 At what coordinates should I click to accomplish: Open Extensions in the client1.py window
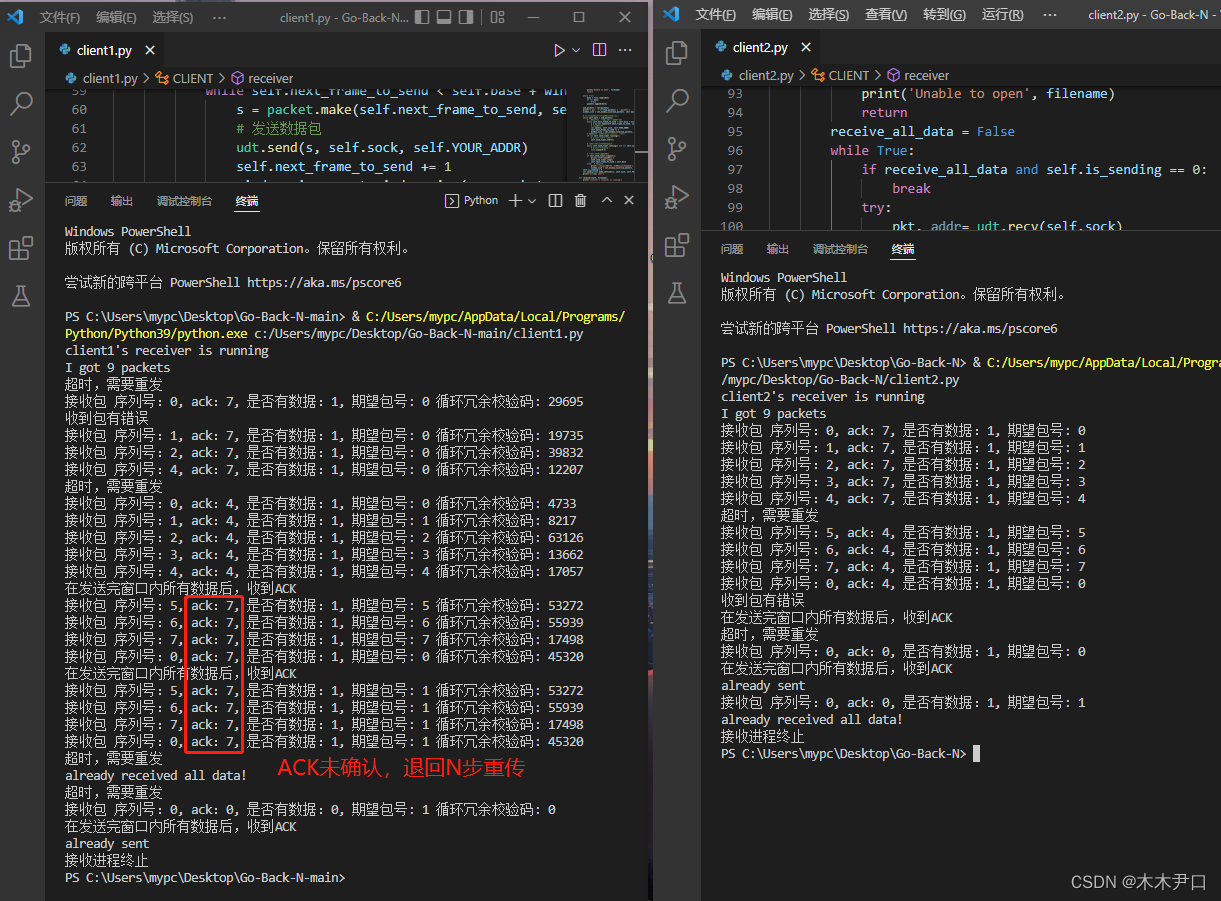pyautogui.click(x=20, y=247)
